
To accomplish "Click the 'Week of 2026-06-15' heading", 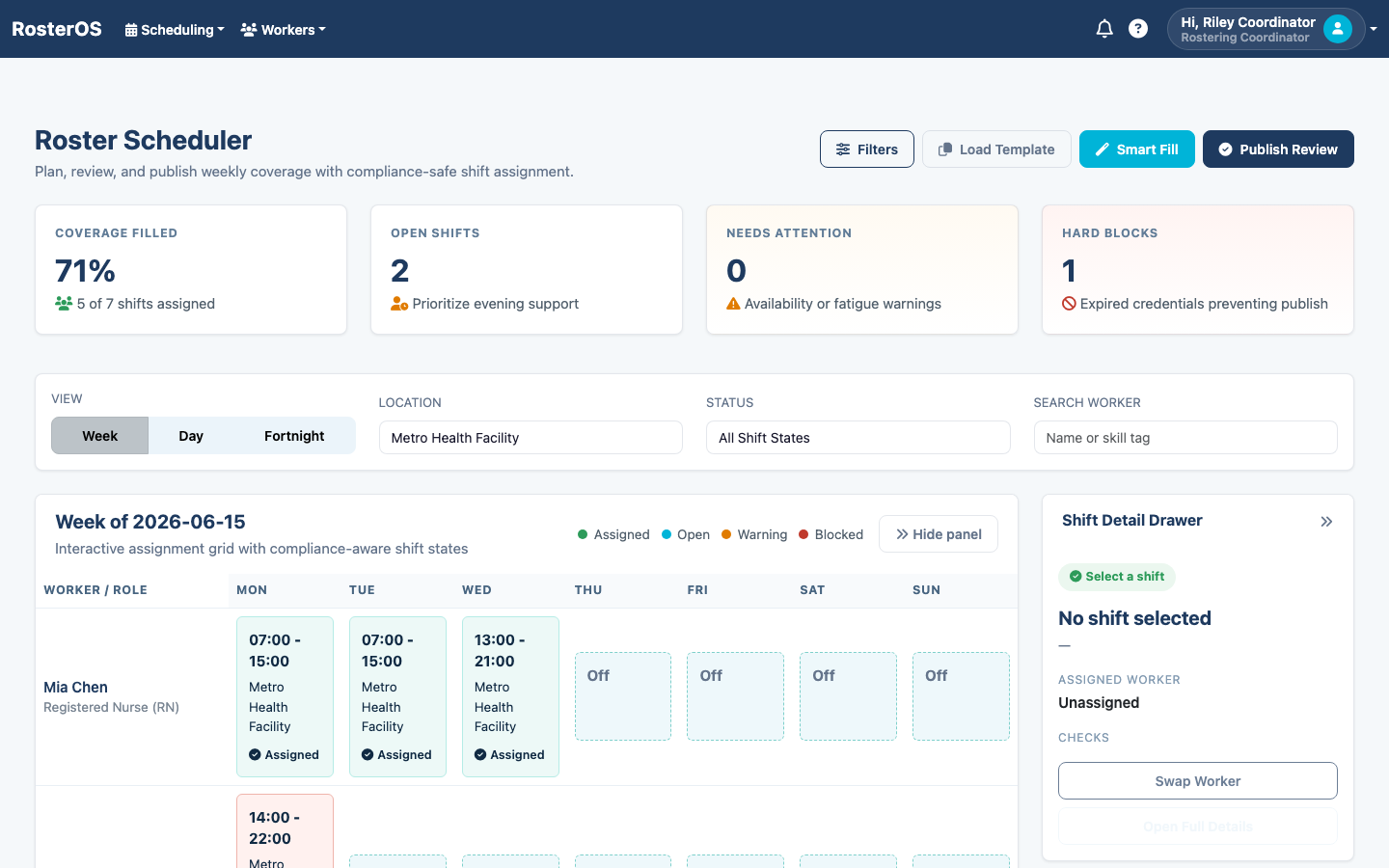I will (x=150, y=522).
